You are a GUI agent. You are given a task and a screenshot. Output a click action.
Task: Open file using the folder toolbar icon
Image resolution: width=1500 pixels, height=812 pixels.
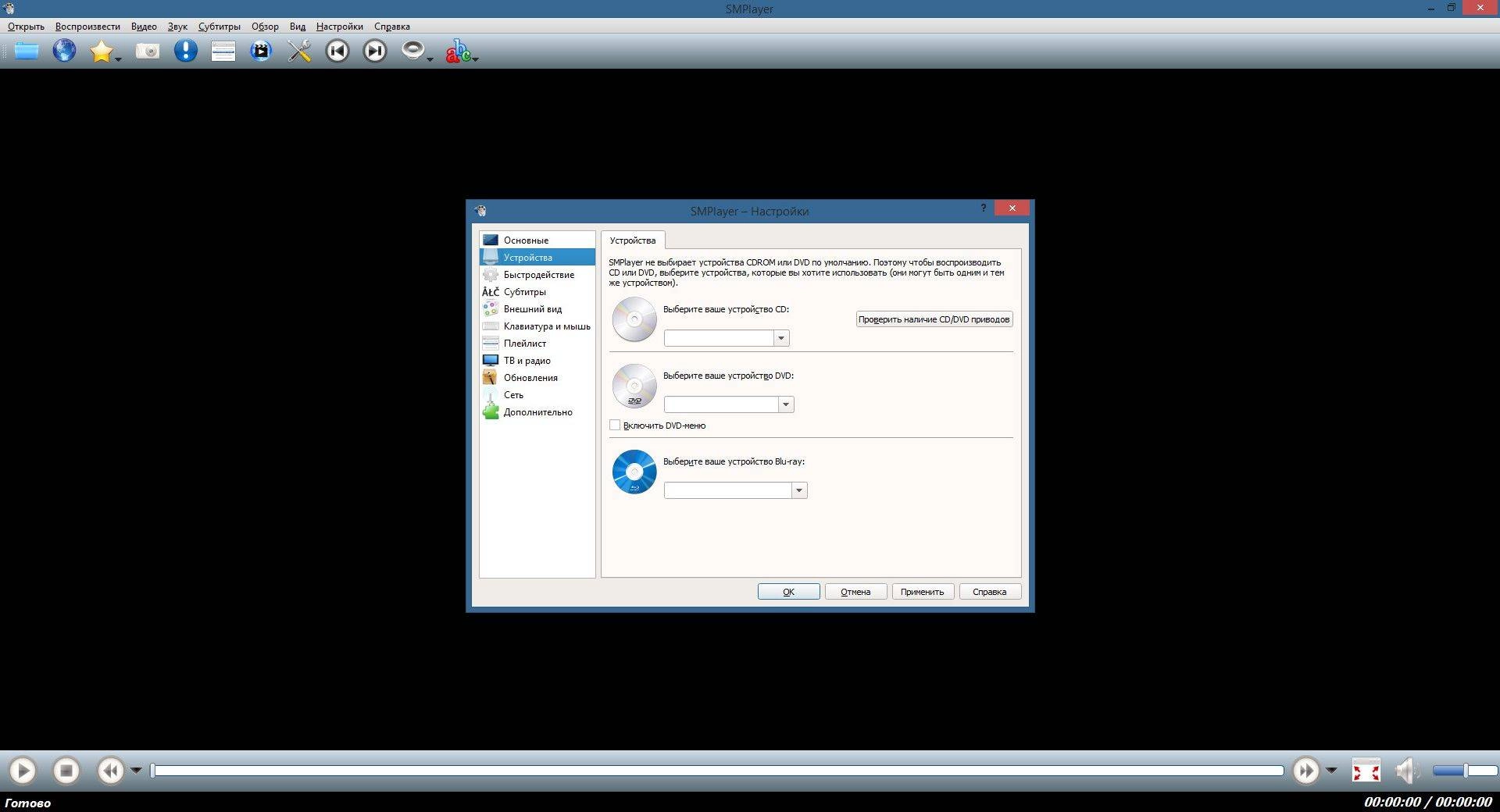27,52
